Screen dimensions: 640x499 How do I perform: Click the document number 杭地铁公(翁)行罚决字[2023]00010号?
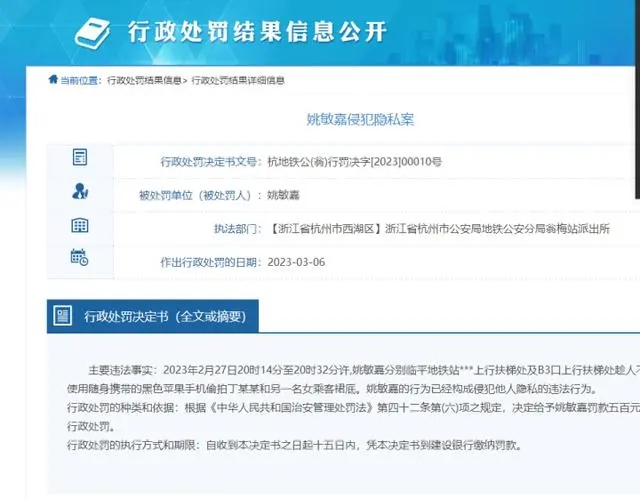(x=354, y=162)
